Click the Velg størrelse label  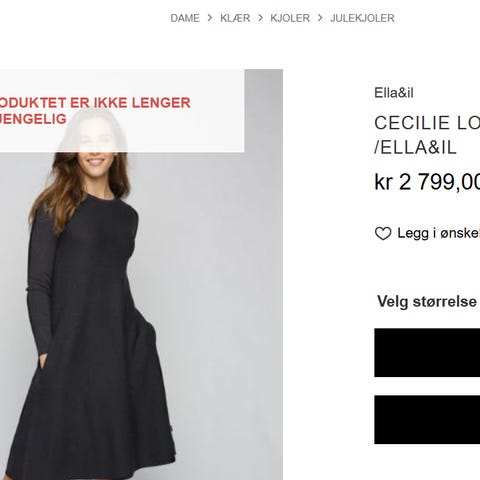click(427, 302)
